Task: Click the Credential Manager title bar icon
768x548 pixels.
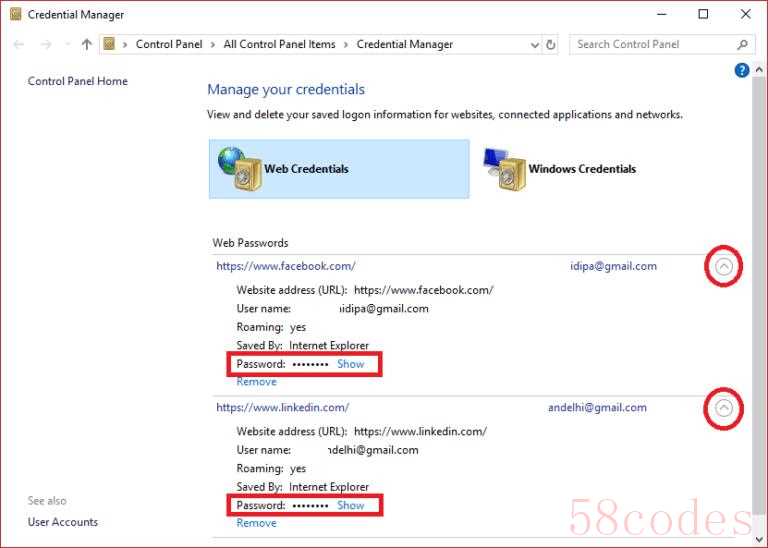Action: [16, 14]
